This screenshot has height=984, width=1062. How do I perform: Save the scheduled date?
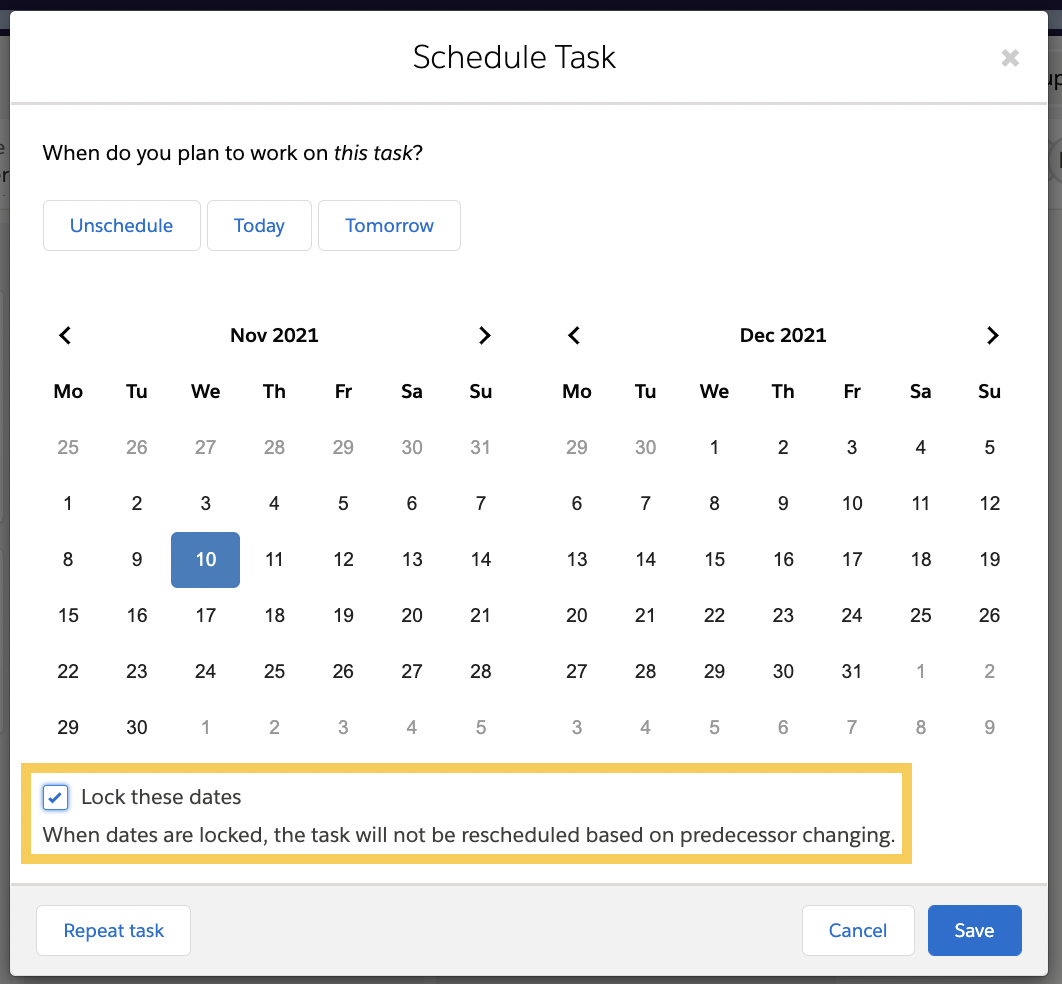[x=975, y=930]
